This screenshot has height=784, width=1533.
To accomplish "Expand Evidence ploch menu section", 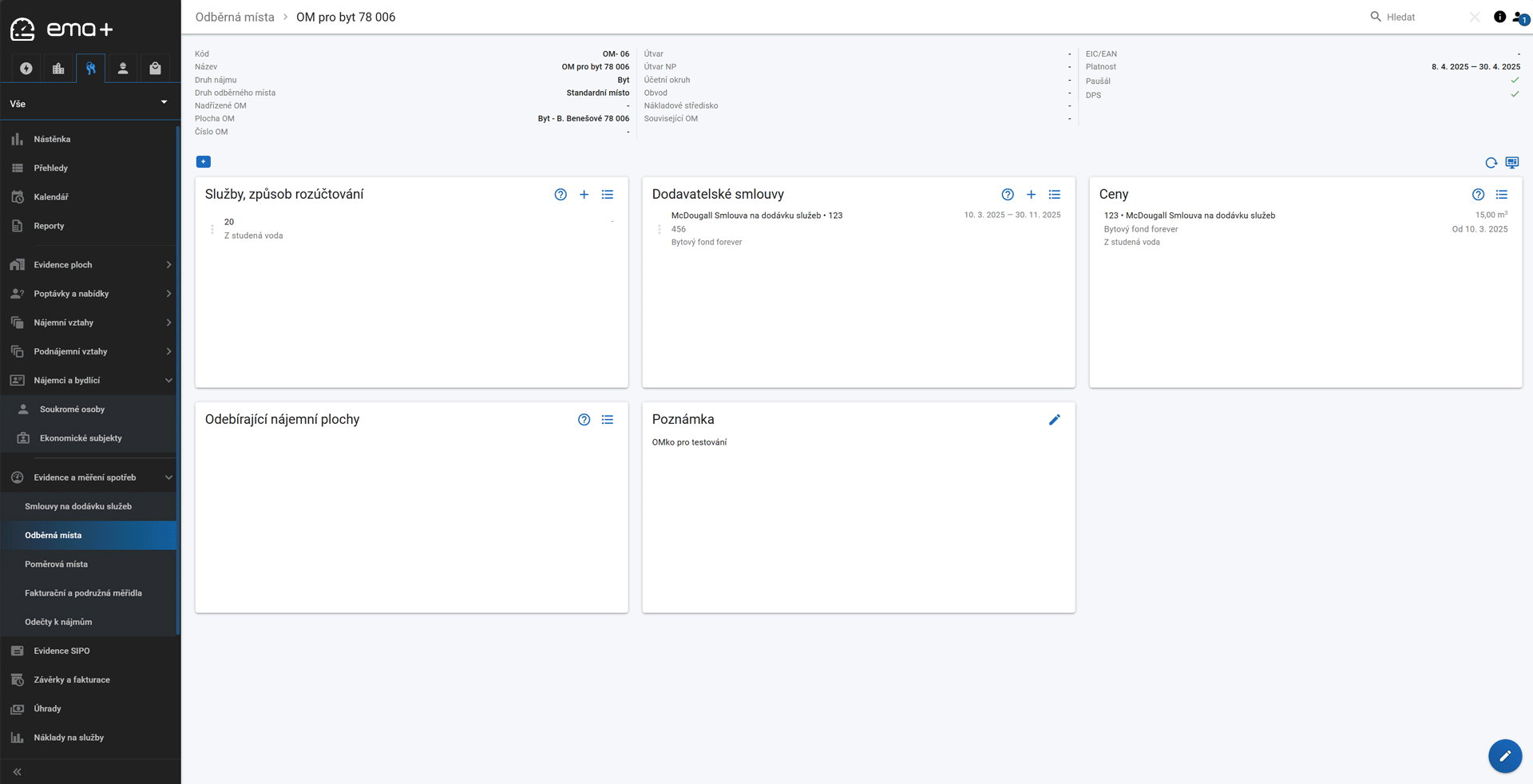I will pyautogui.click(x=88, y=265).
